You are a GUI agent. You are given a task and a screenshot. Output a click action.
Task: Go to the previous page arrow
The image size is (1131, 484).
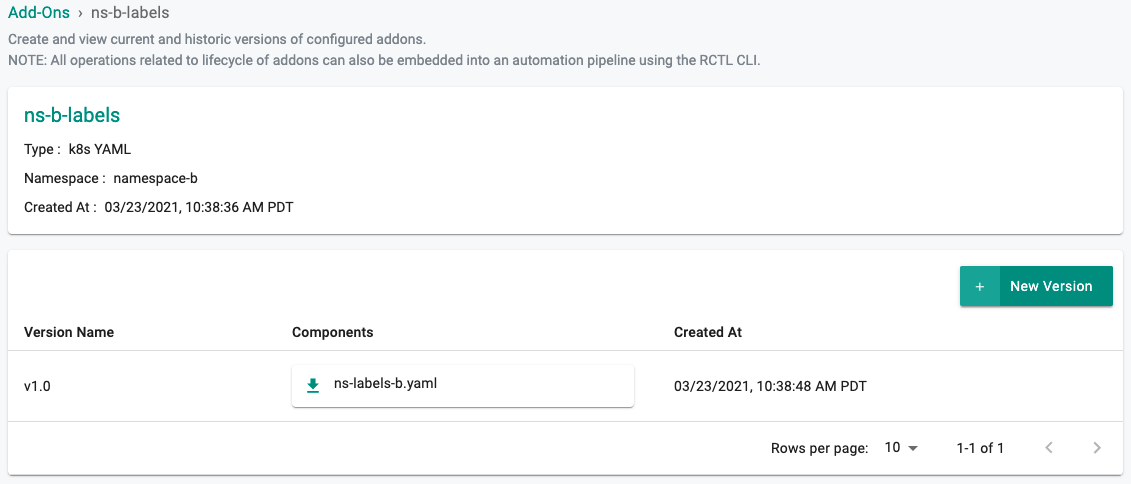coord(1049,448)
